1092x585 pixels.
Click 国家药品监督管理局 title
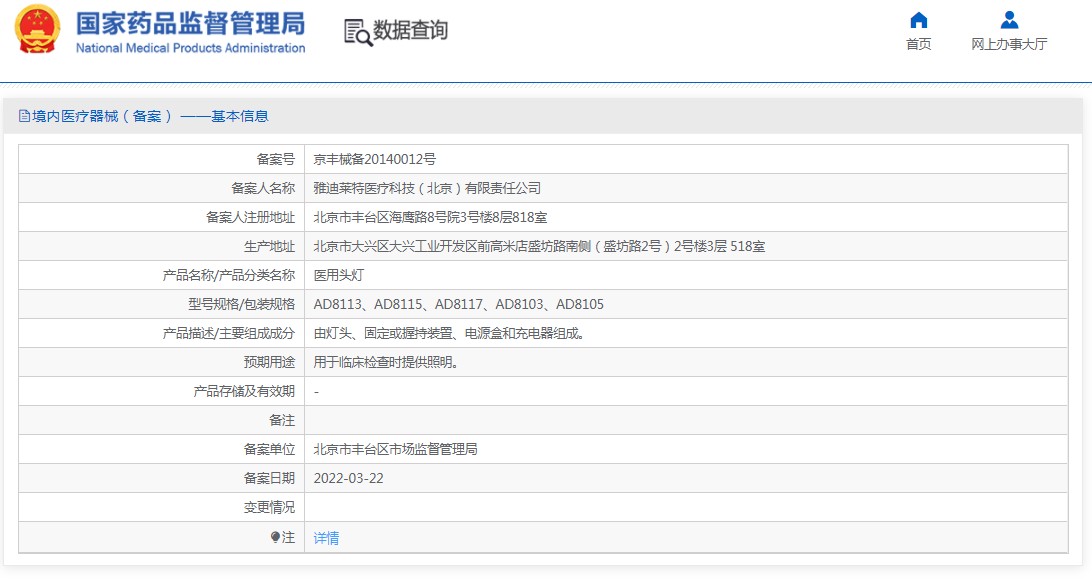point(190,24)
